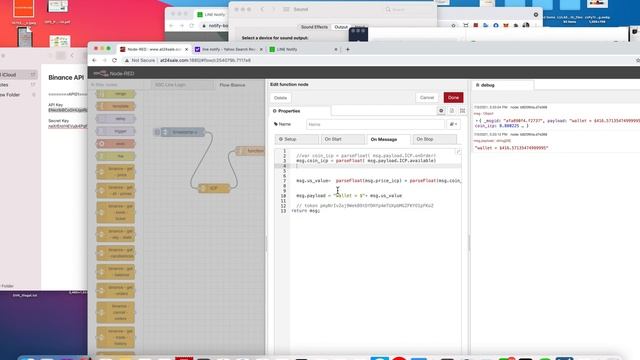This screenshot has width=640, height=360.
Task: Click the binance get day stats palette node
Action: tap(116, 234)
